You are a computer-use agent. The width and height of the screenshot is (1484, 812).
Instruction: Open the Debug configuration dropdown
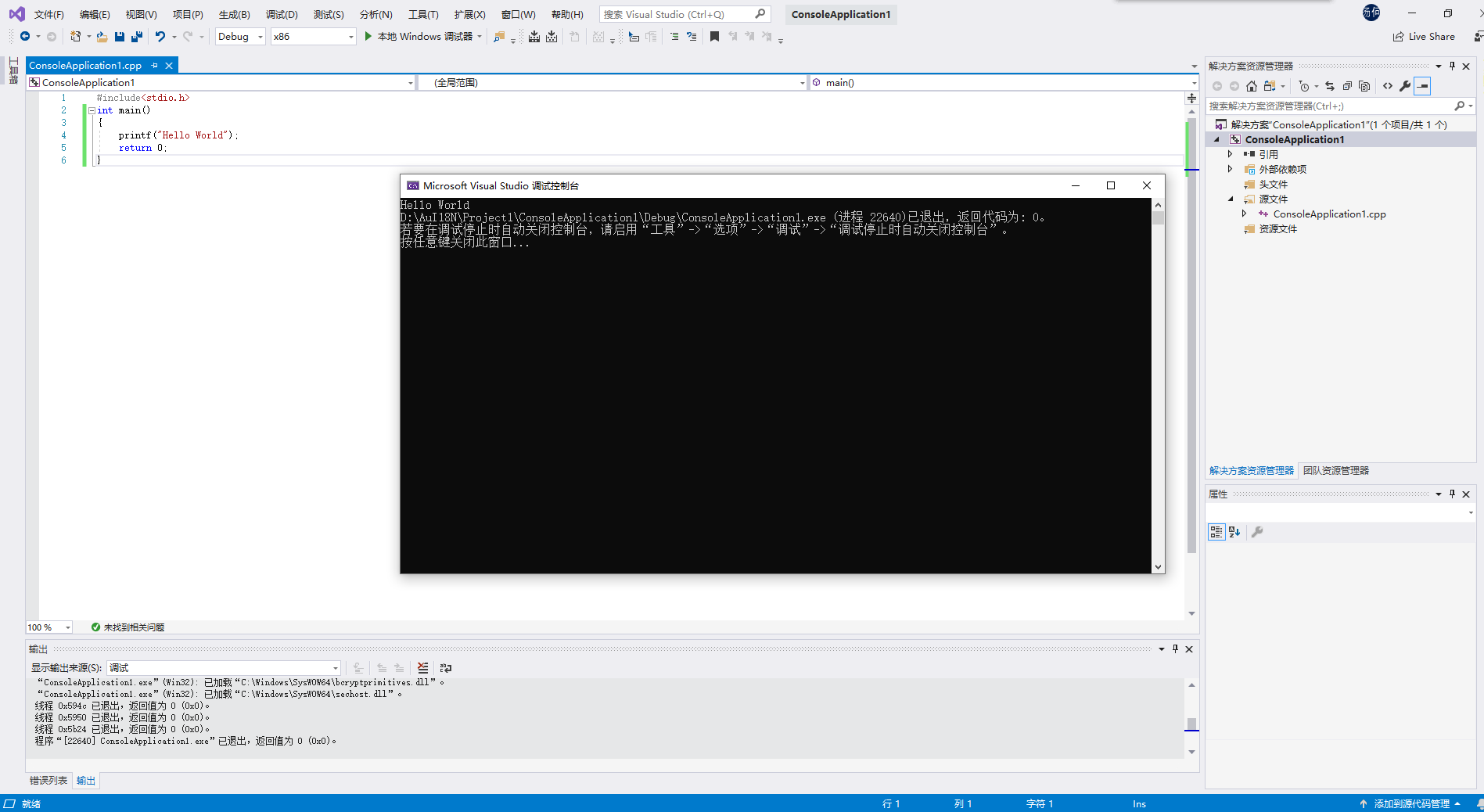tap(240, 37)
